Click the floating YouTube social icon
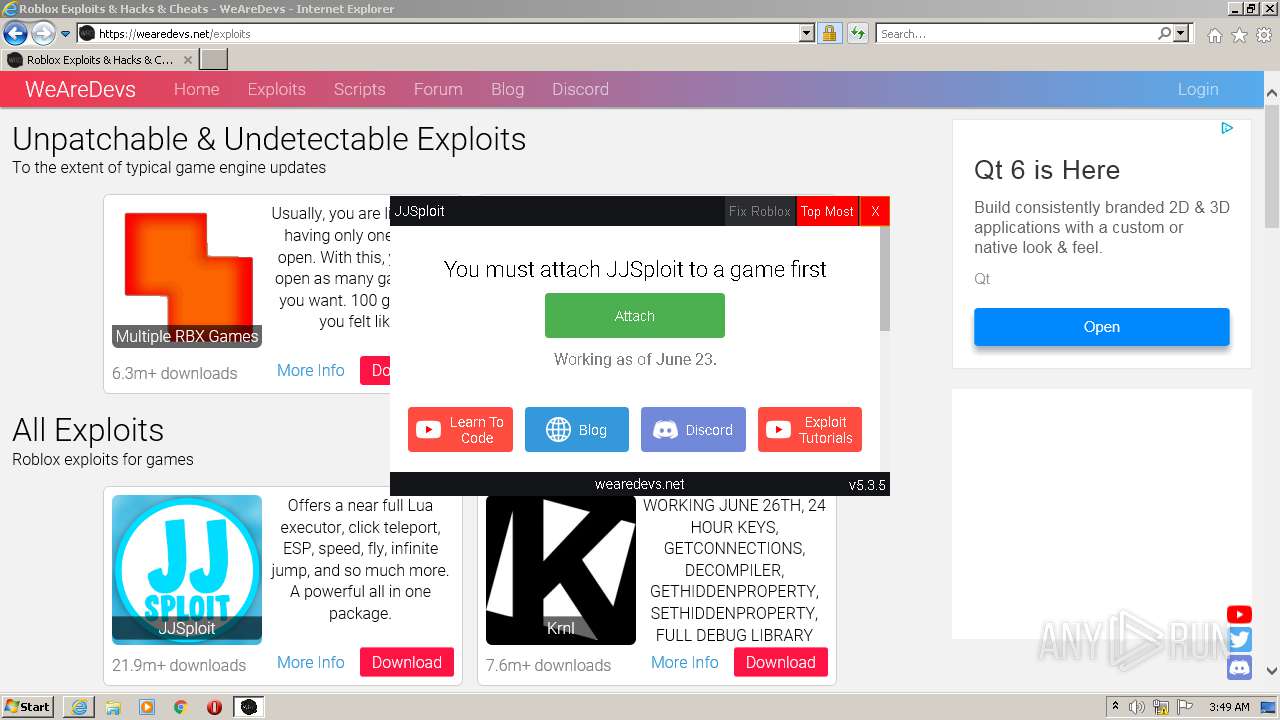 [1239, 615]
